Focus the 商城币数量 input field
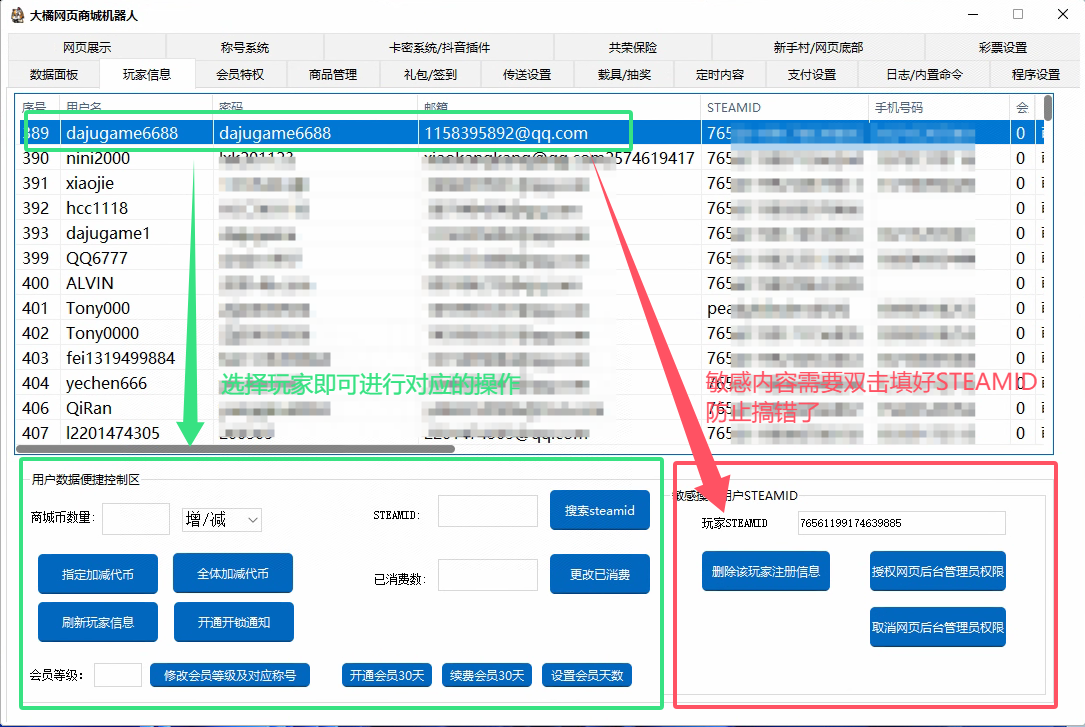 pos(136,518)
